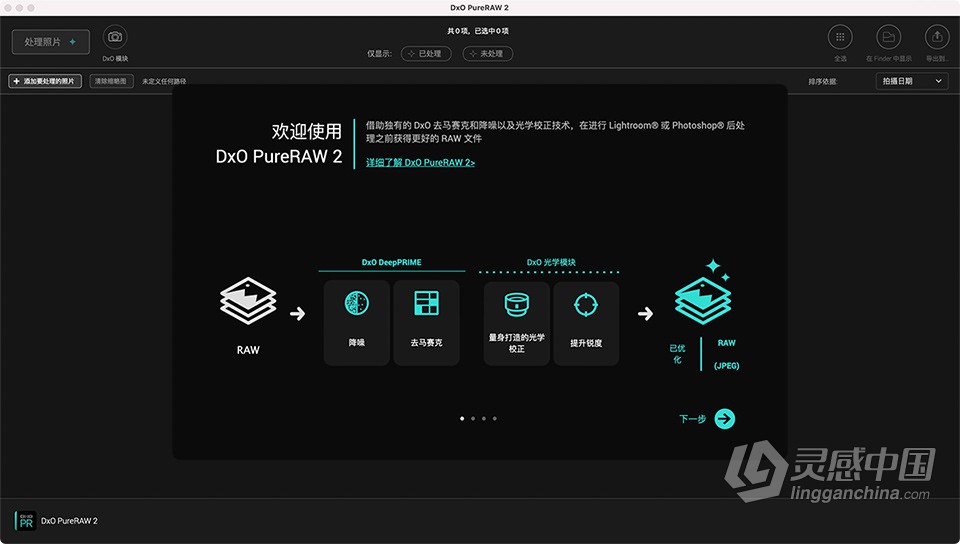Click the 在 Finder 中显示 folder icon
The image size is (960, 544).
[888, 37]
